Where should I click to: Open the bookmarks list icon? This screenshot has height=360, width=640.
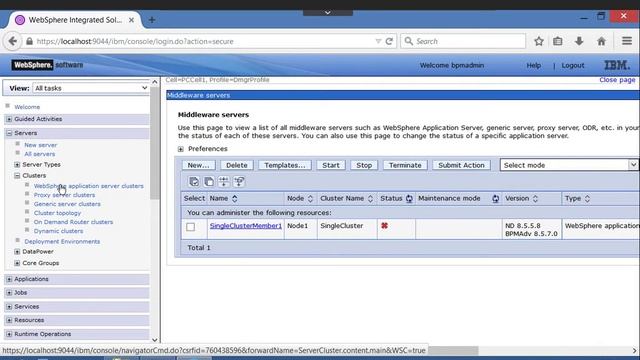tap(558, 41)
